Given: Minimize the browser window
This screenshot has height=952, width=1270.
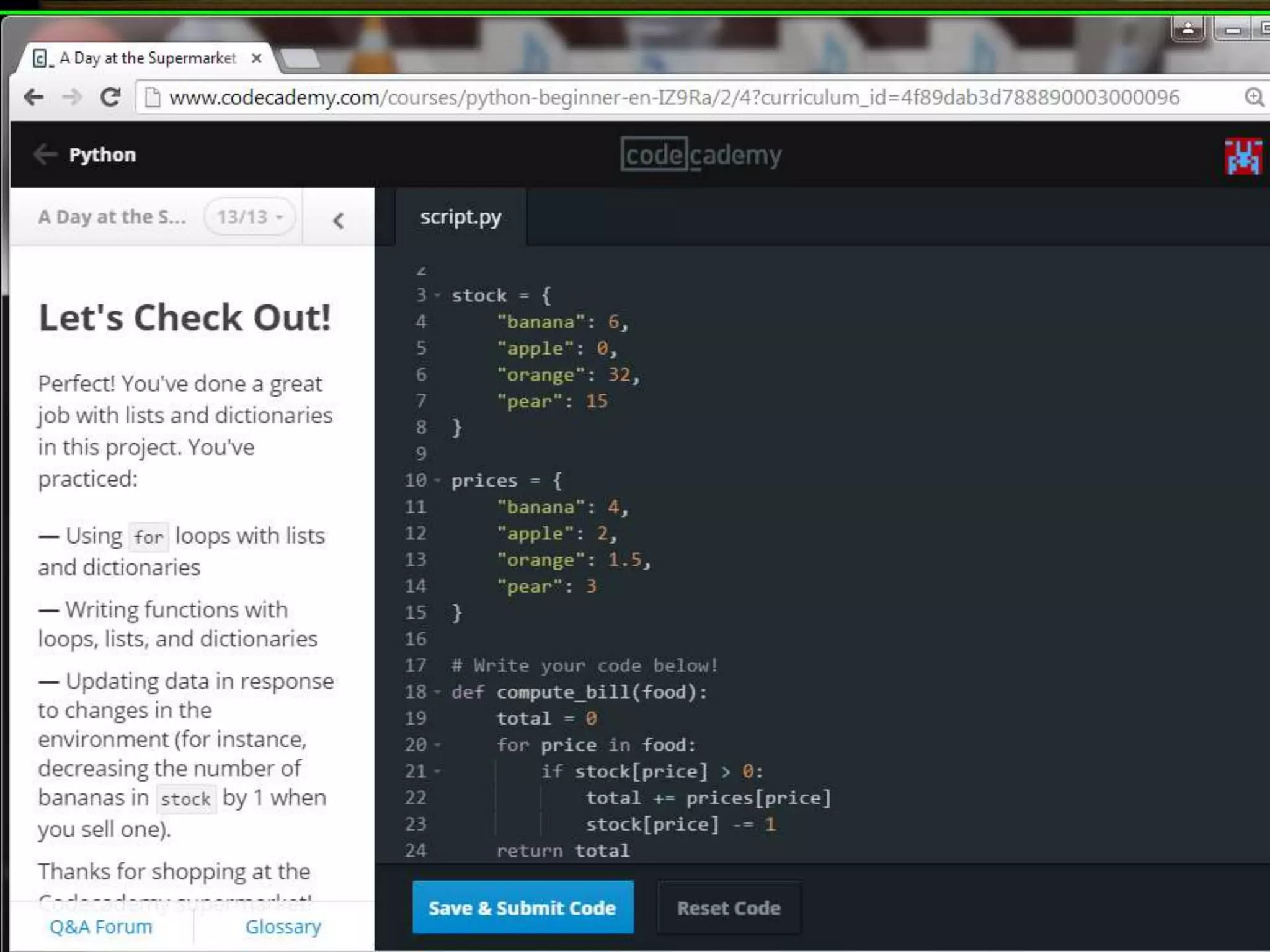Looking at the screenshot, I should (1233, 29).
